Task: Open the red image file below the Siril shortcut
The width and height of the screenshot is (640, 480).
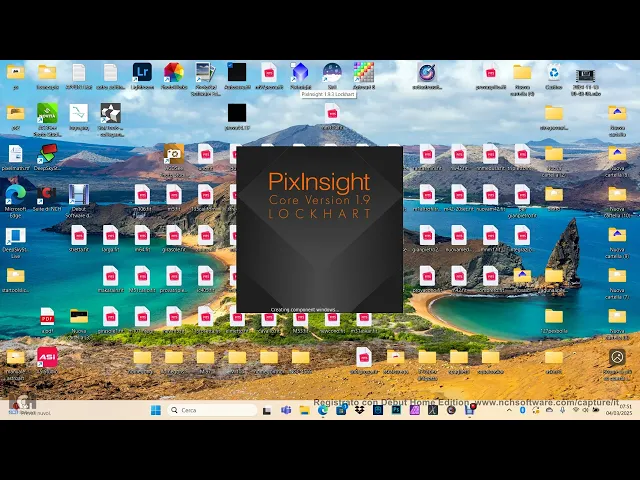Action: click(332, 113)
